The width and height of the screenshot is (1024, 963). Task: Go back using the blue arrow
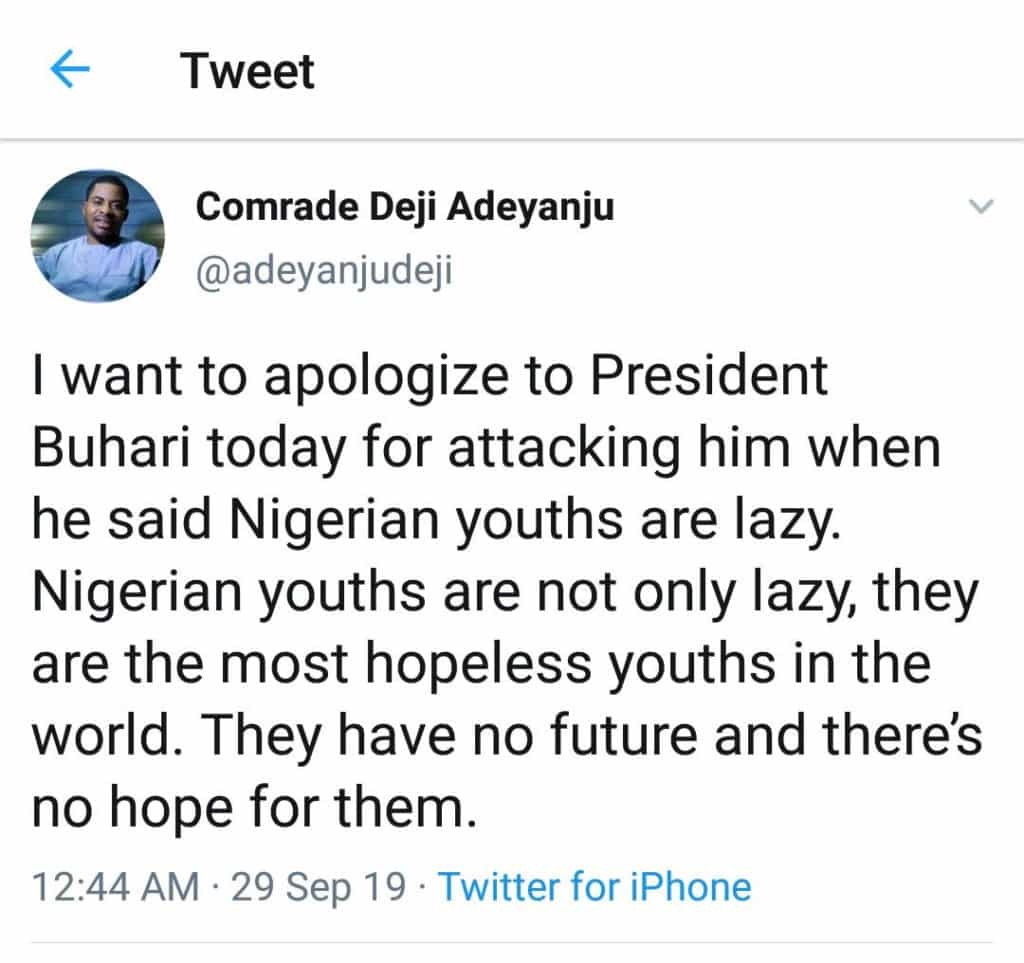pos(70,72)
